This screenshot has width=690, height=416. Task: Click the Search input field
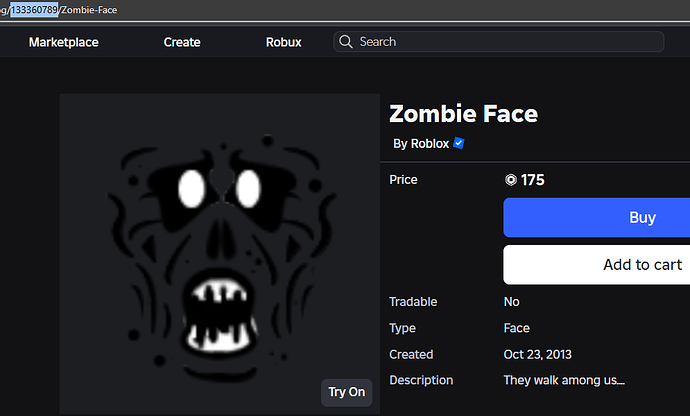click(x=499, y=42)
